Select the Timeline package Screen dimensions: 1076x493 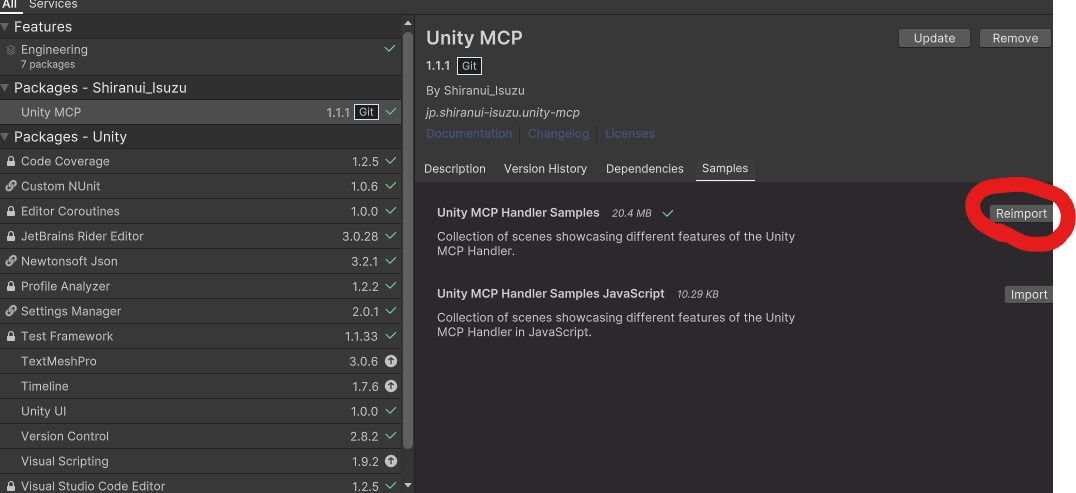pos(200,386)
